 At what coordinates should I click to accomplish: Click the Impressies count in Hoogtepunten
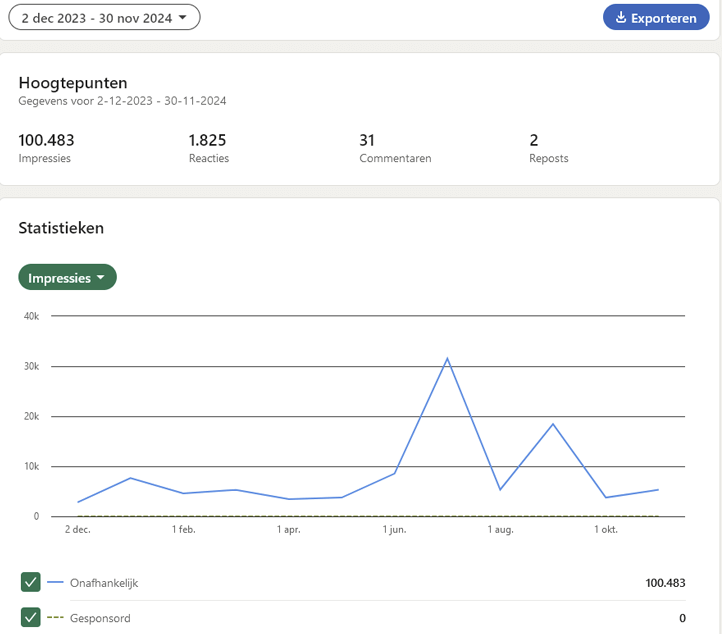[x=46, y=141]
